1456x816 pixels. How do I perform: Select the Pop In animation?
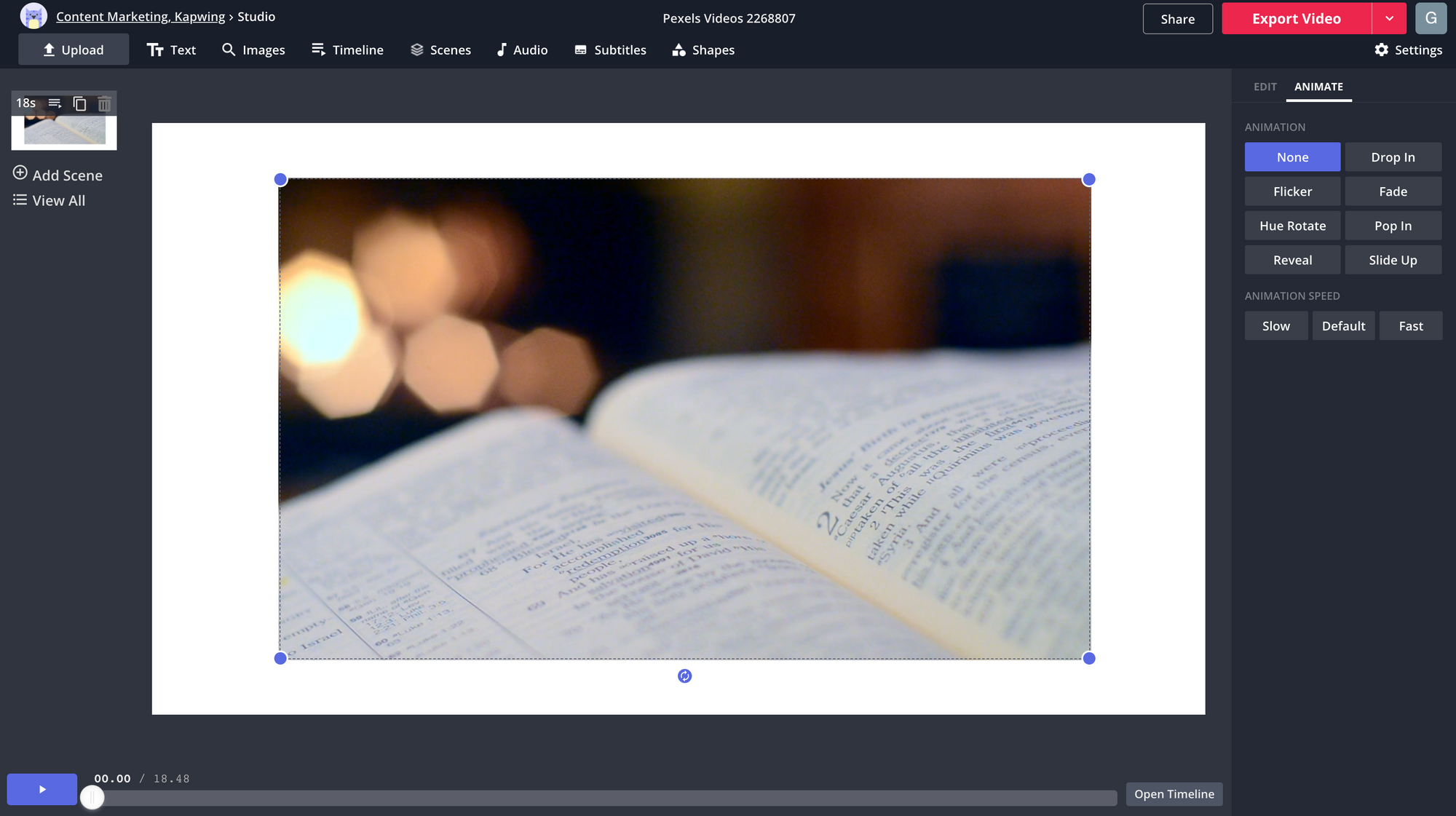coord(1393,226)
